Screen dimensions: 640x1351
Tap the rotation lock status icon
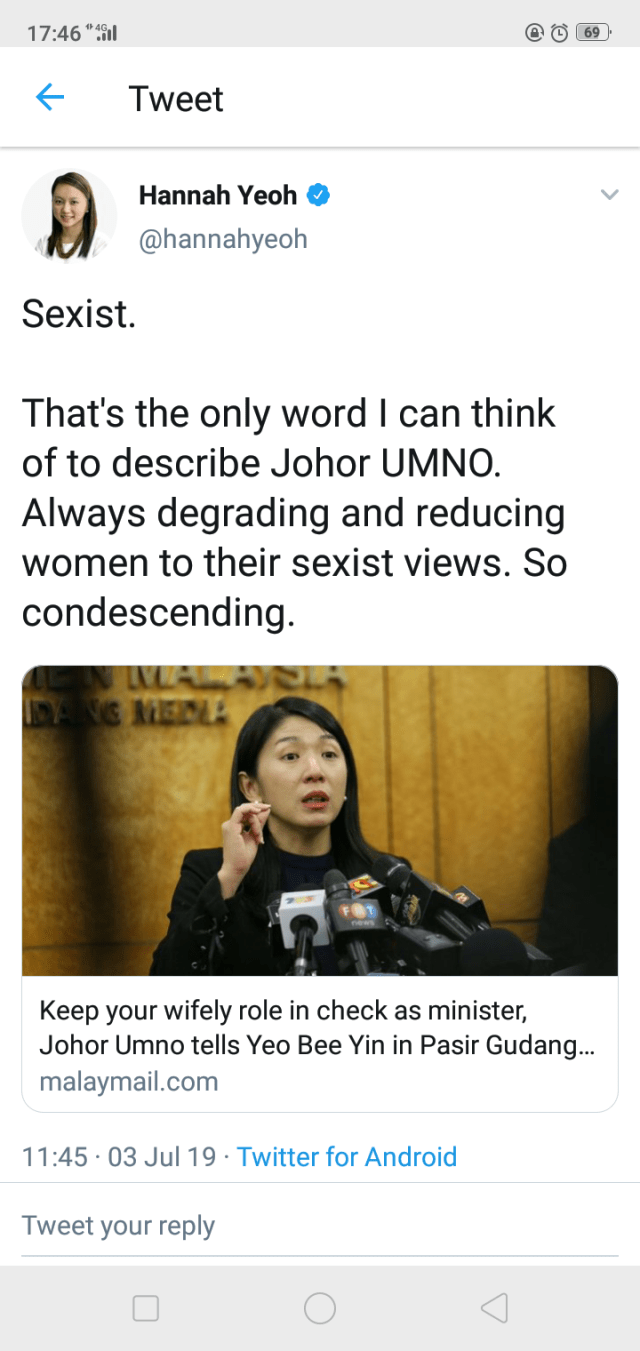(x=535, y=32)
